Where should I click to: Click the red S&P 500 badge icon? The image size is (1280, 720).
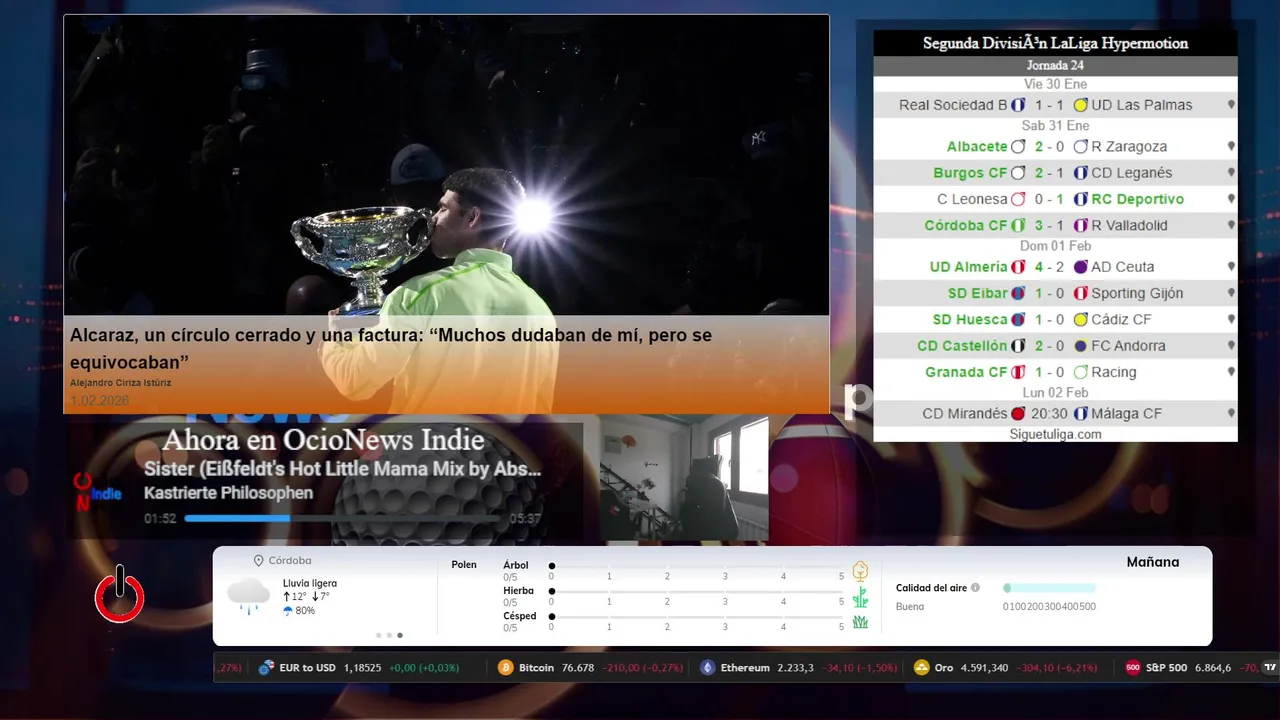1133,668
